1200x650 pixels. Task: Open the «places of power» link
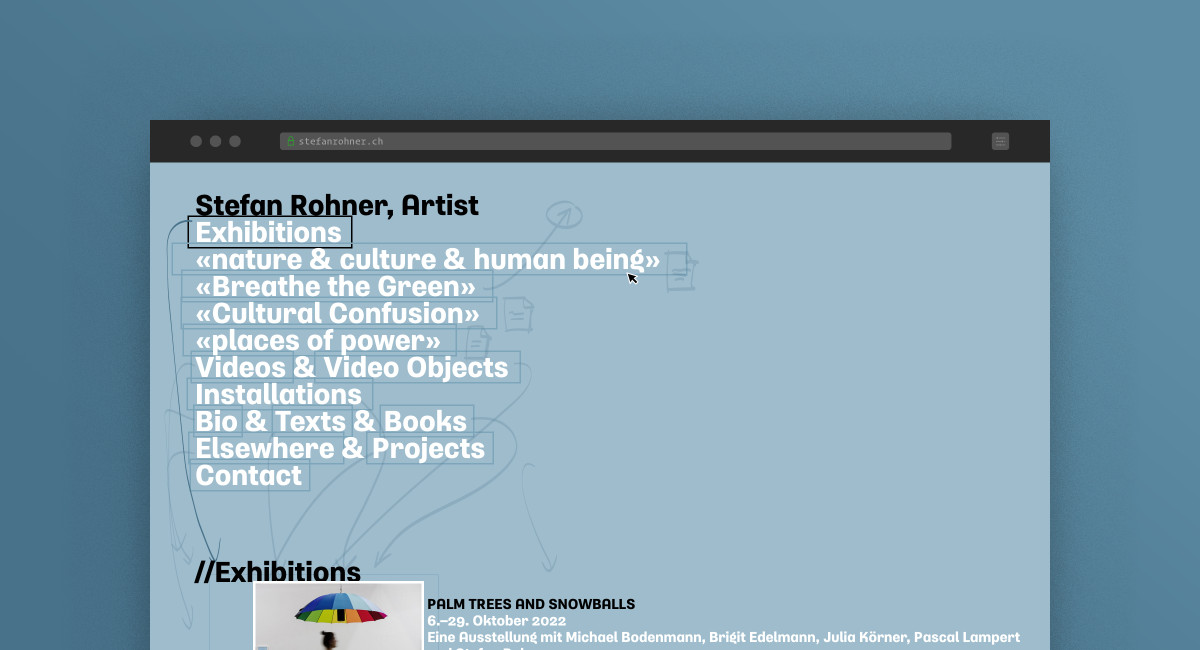coord(317,341)
